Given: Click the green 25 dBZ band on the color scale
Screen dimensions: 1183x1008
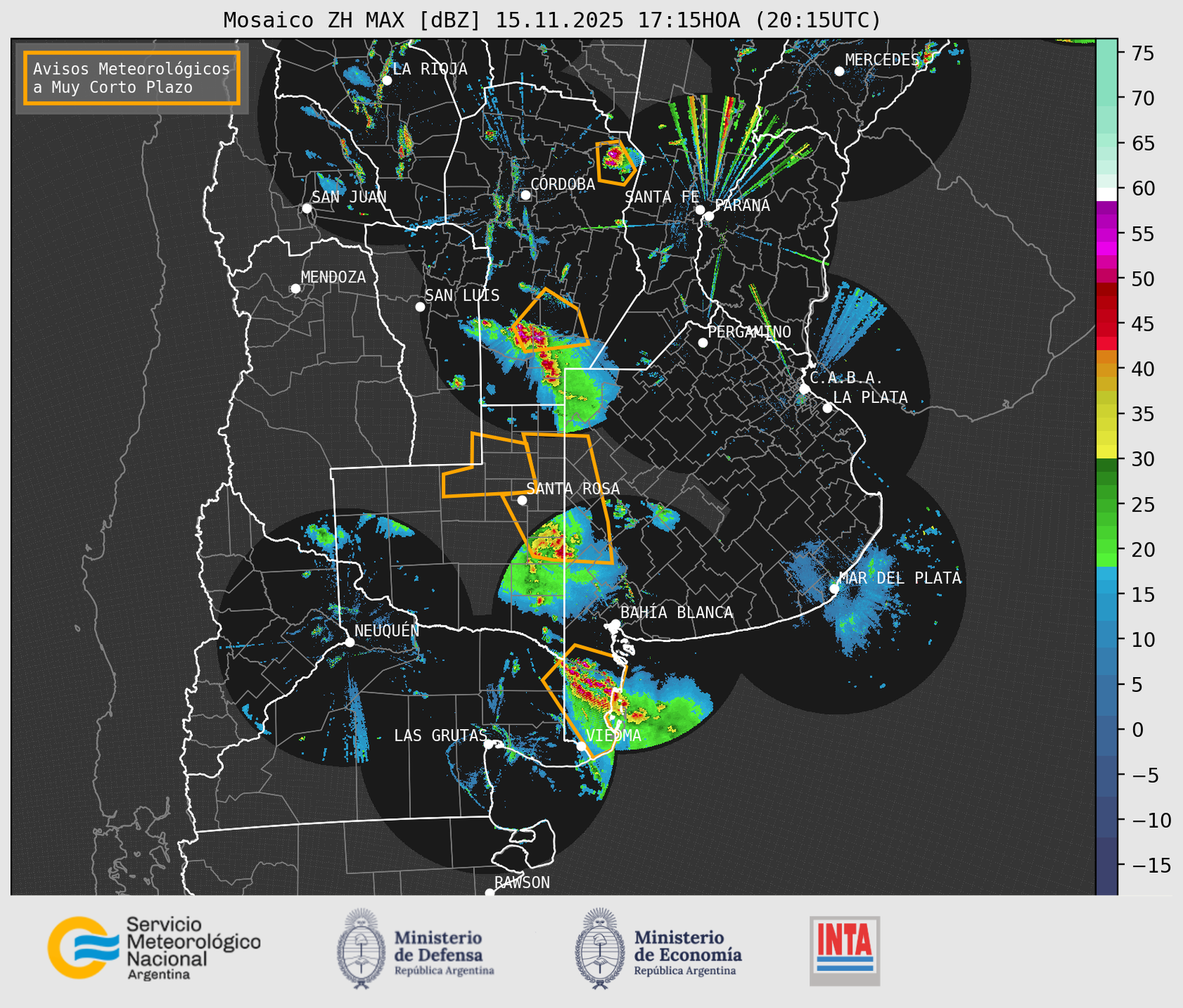Looking at the screenshot, I should pyautogui.click(x=1107, y=504).
